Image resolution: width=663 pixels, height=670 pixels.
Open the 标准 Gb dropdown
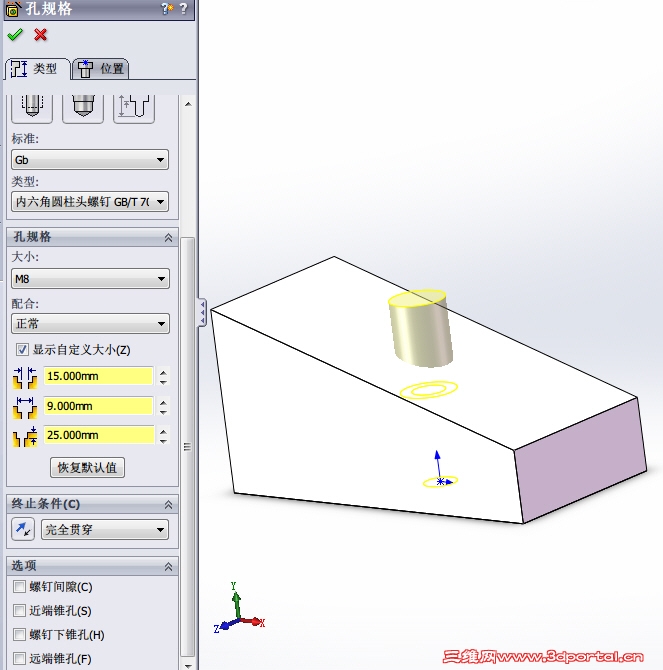[x=90, y=160]
